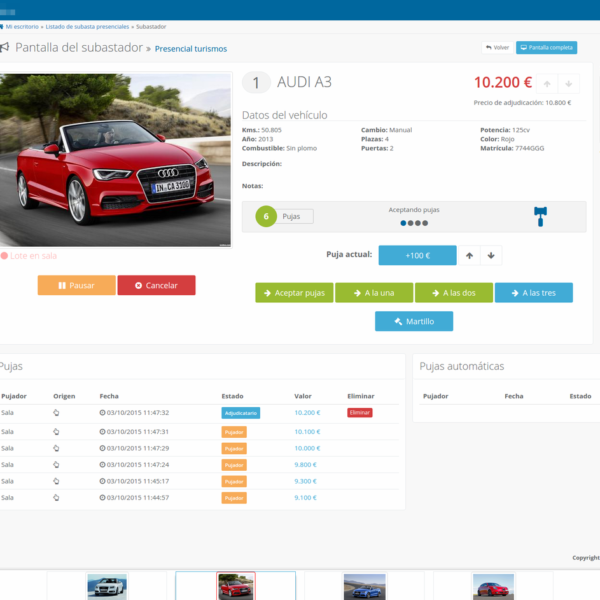Viewport: 600px width, 600px height.
Task: Open Listado de subasta presenciales breadcrumb
Action: 88,26
